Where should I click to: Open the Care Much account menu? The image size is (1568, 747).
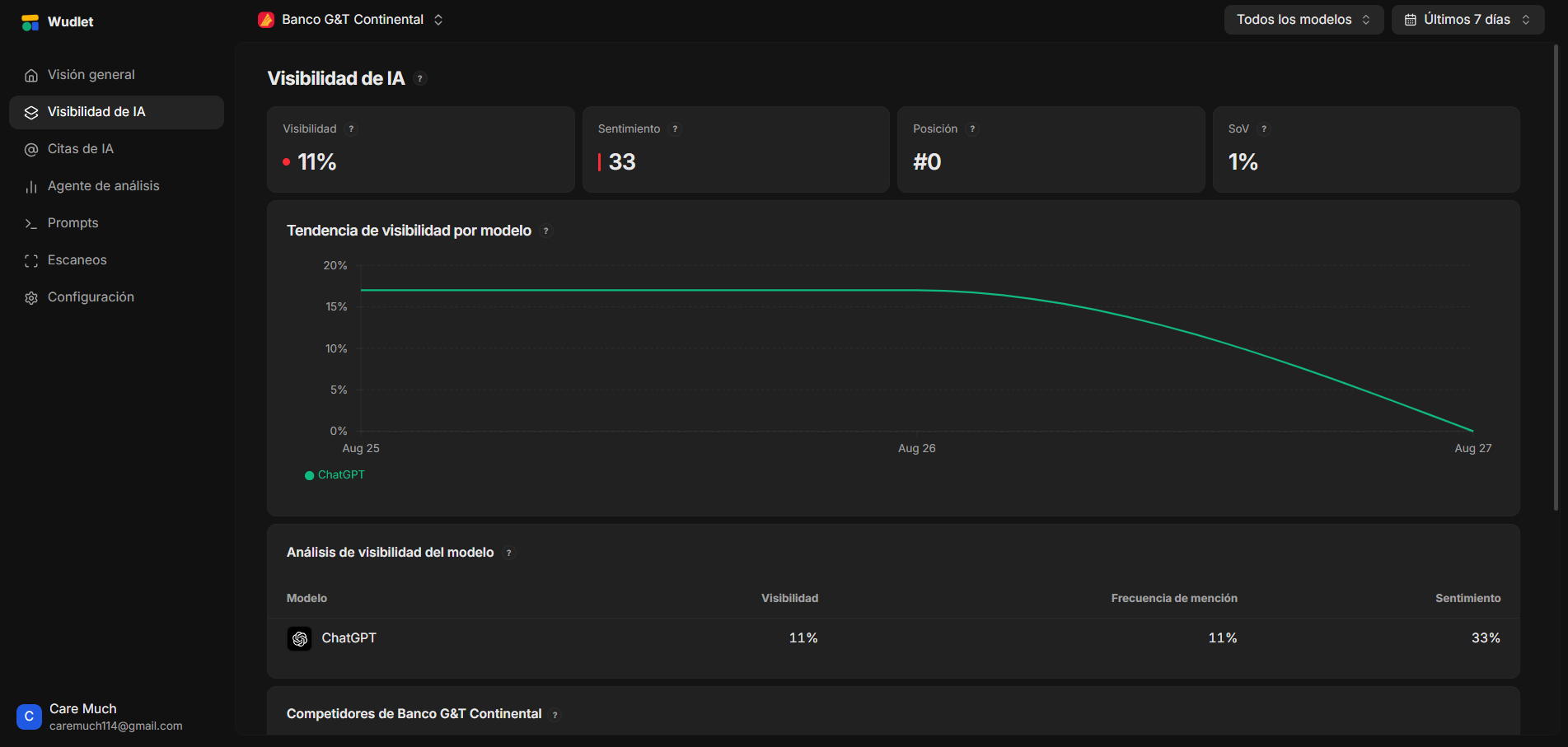(x=116, y=717)
